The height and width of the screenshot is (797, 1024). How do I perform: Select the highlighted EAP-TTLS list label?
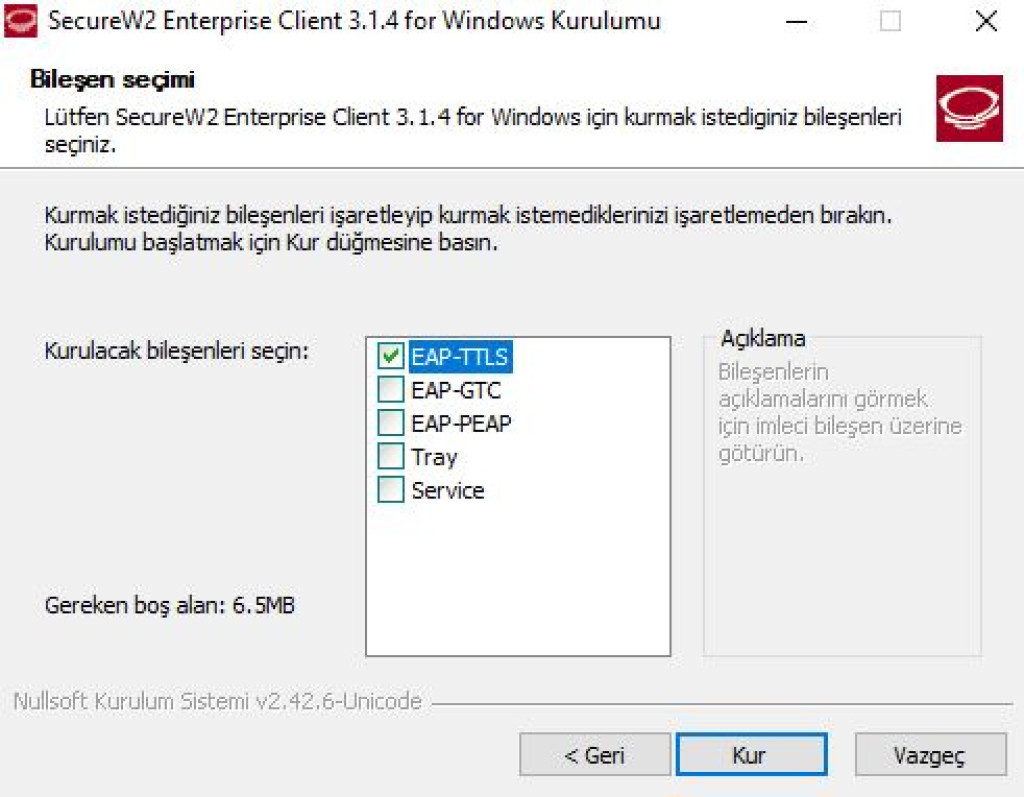[x=460, y=357]
